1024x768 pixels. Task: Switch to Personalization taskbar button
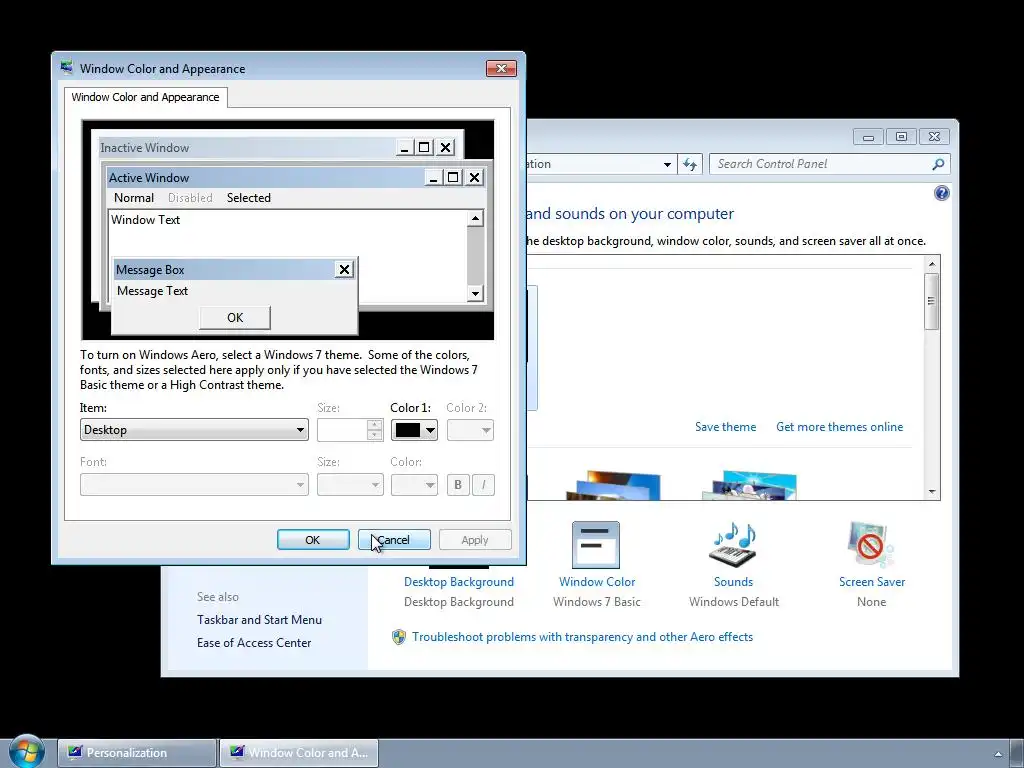click(136, 752)
